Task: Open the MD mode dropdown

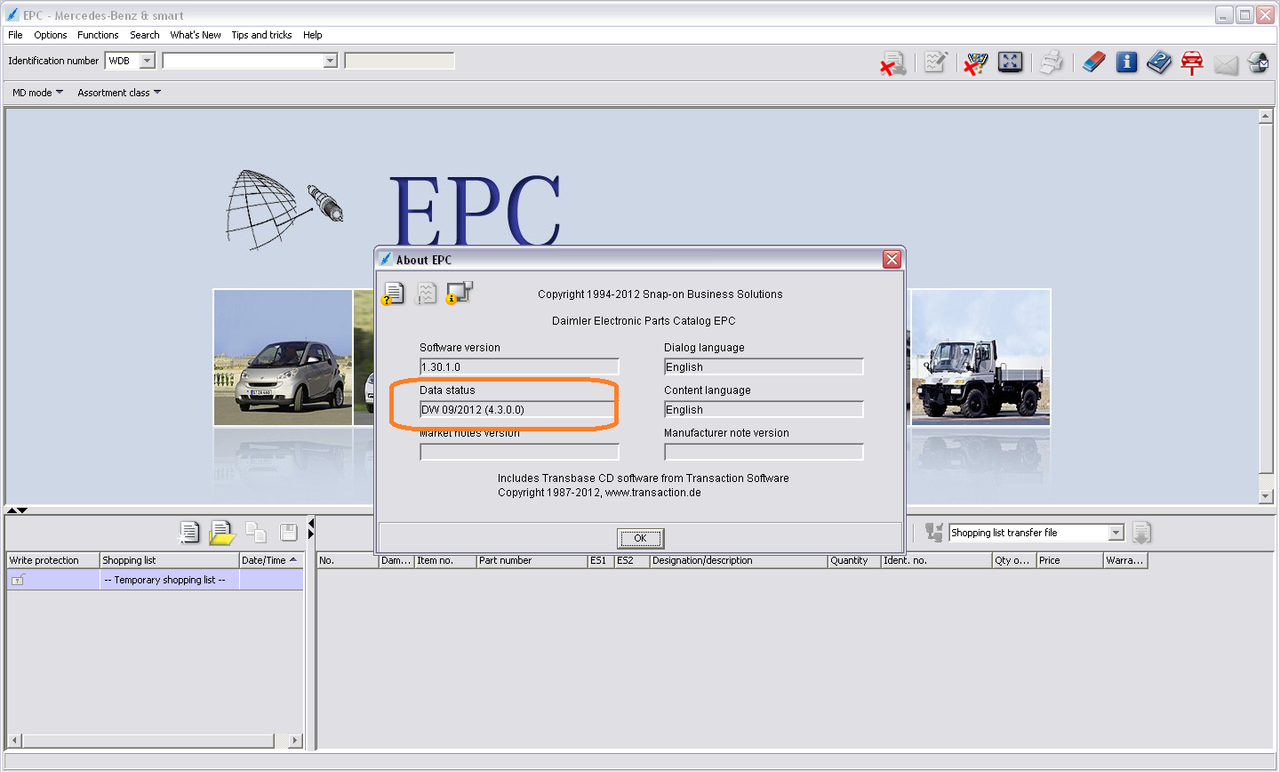Action: pos(38,93)
